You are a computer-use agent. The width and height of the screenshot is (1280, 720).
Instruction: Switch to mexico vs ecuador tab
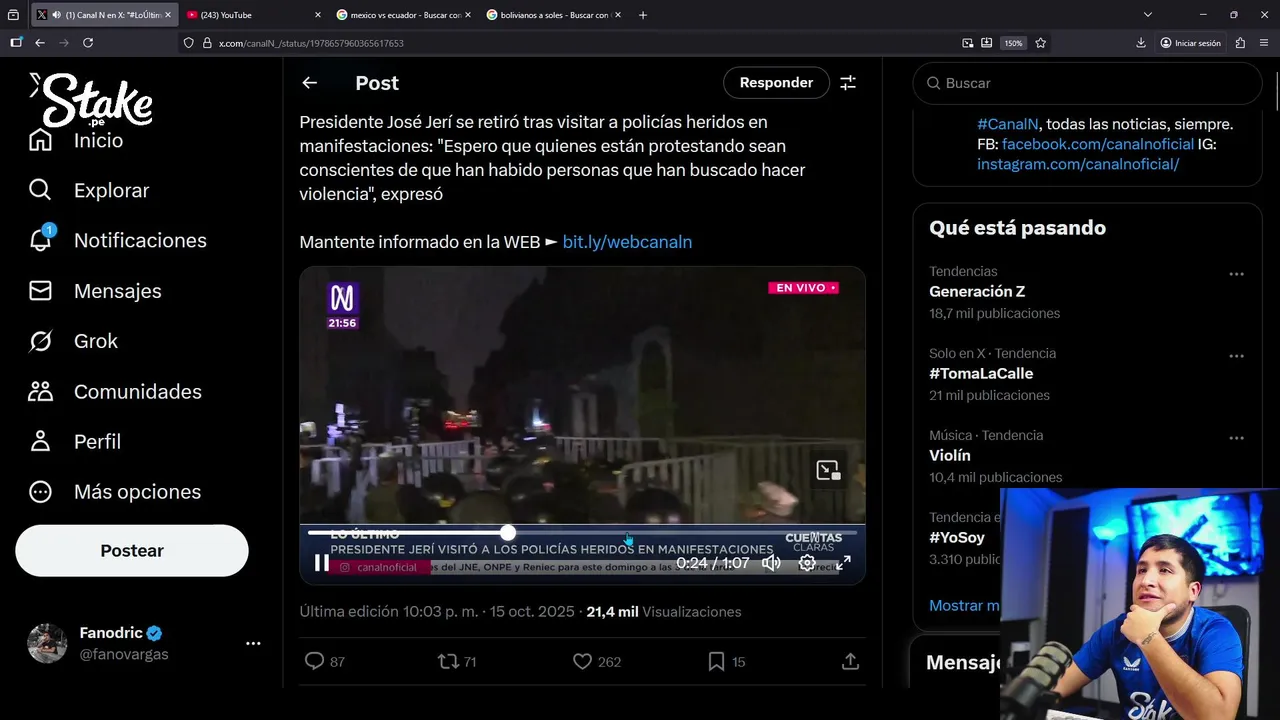pos(404,15)
